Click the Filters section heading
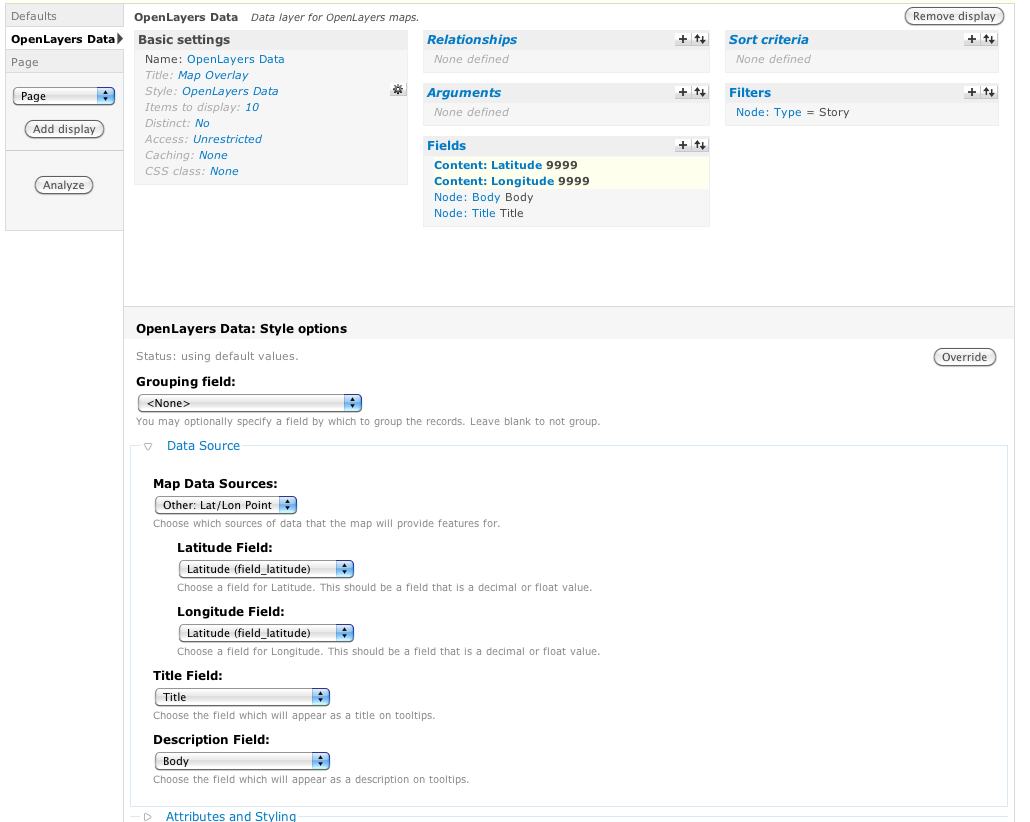 coord(750,93)
